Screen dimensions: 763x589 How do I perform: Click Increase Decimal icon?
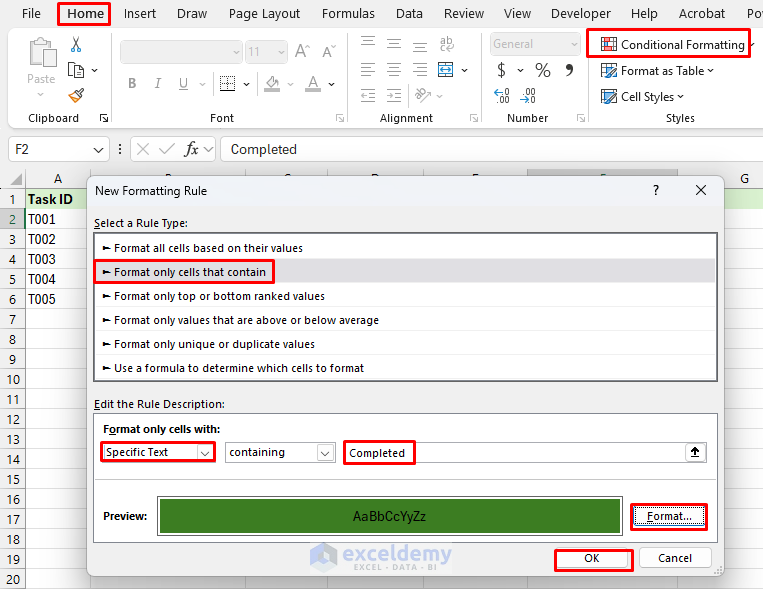coord(502,95)
